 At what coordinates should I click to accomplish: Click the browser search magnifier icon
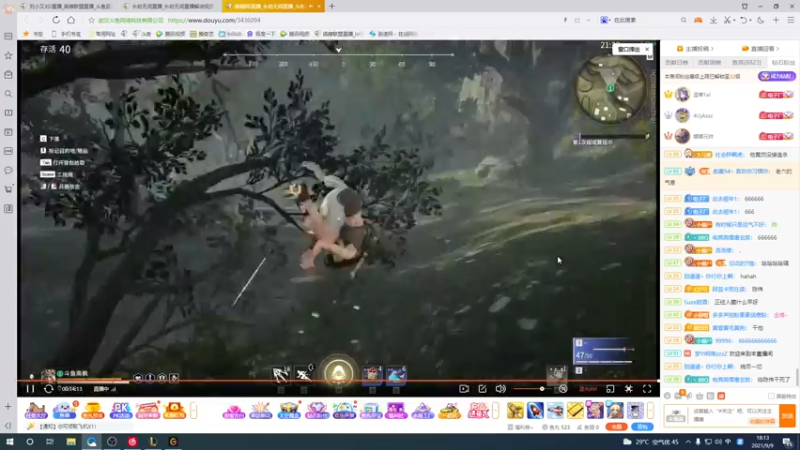[683, 20]
